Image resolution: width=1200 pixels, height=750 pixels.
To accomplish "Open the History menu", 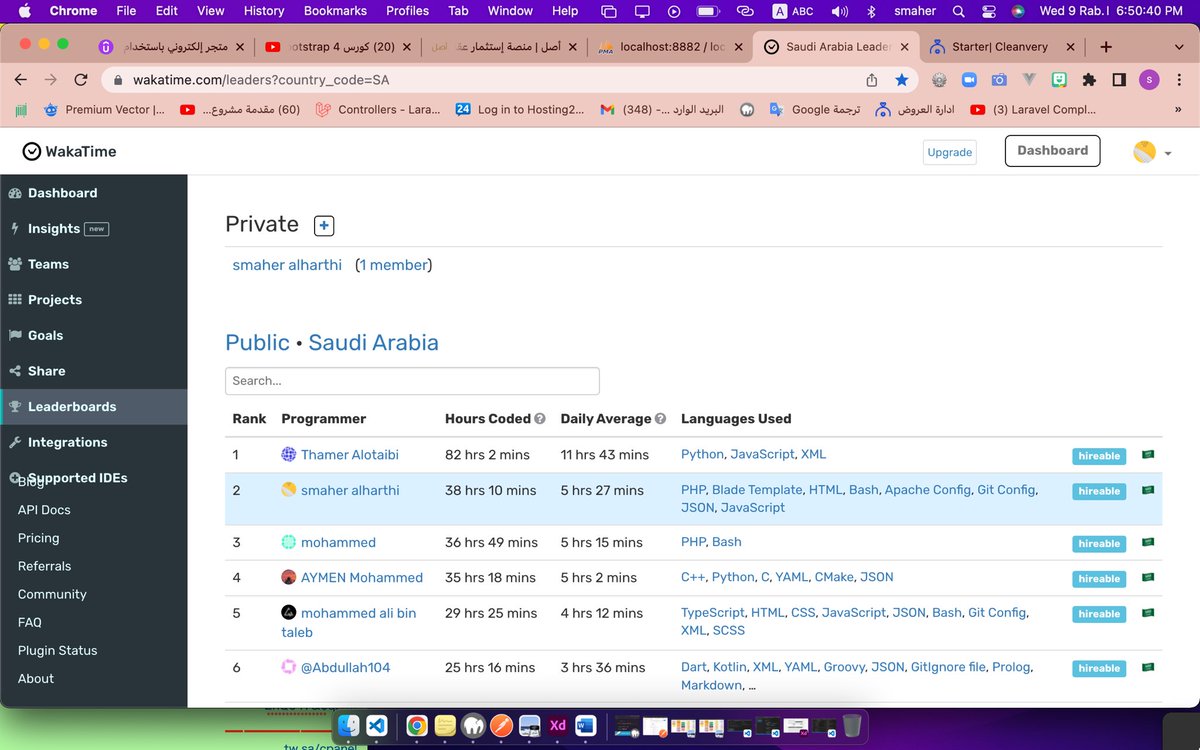I will tap(264, 11).
